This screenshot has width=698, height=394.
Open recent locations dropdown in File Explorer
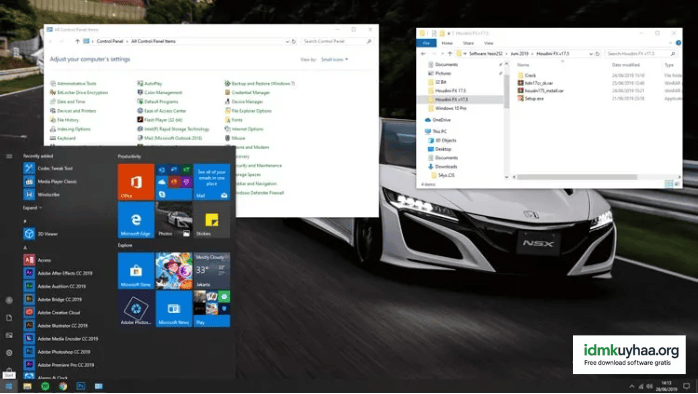pos(443,53)
